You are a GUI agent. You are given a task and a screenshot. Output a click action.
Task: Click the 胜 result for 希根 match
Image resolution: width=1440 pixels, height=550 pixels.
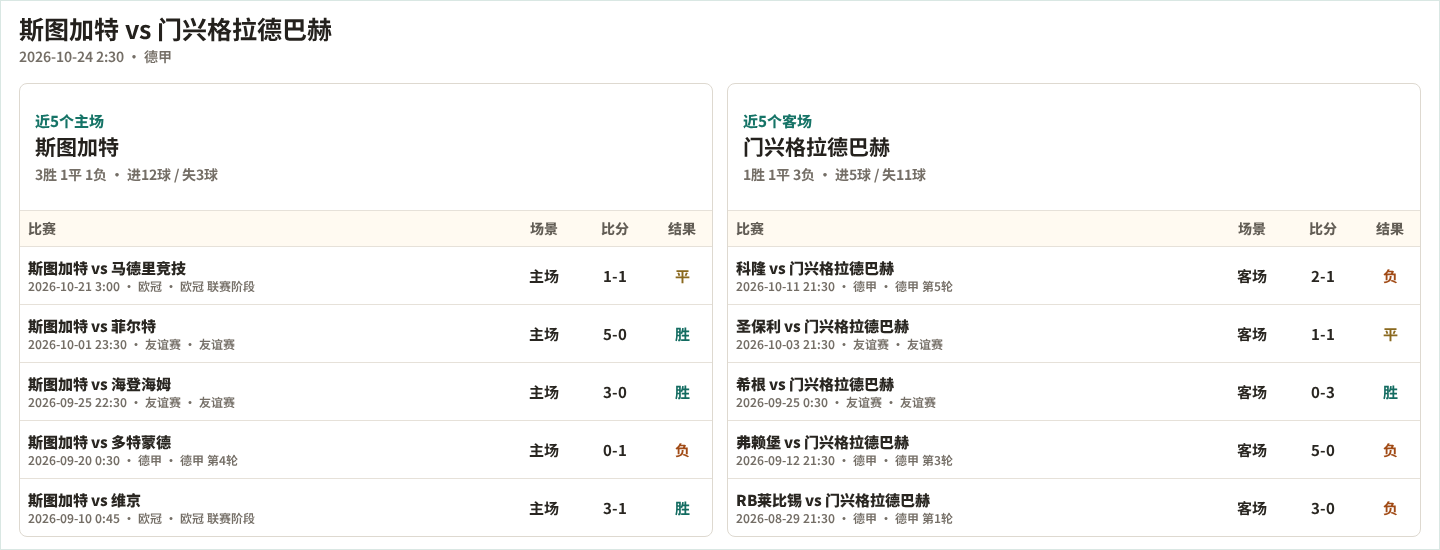1390,392
